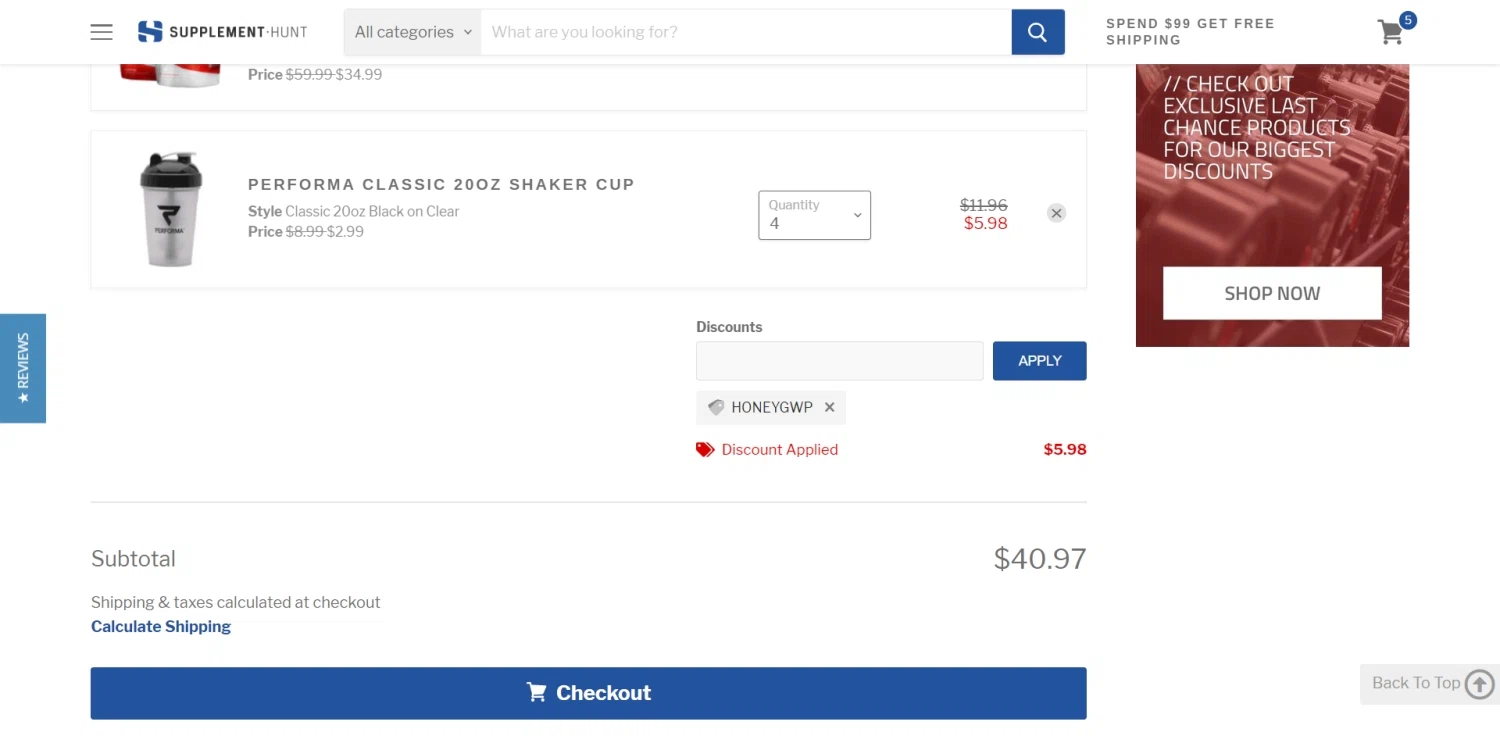Open the Quantity dropdown for shaker cup
This screenshot has height=736, width=1500.
(814, 215)
